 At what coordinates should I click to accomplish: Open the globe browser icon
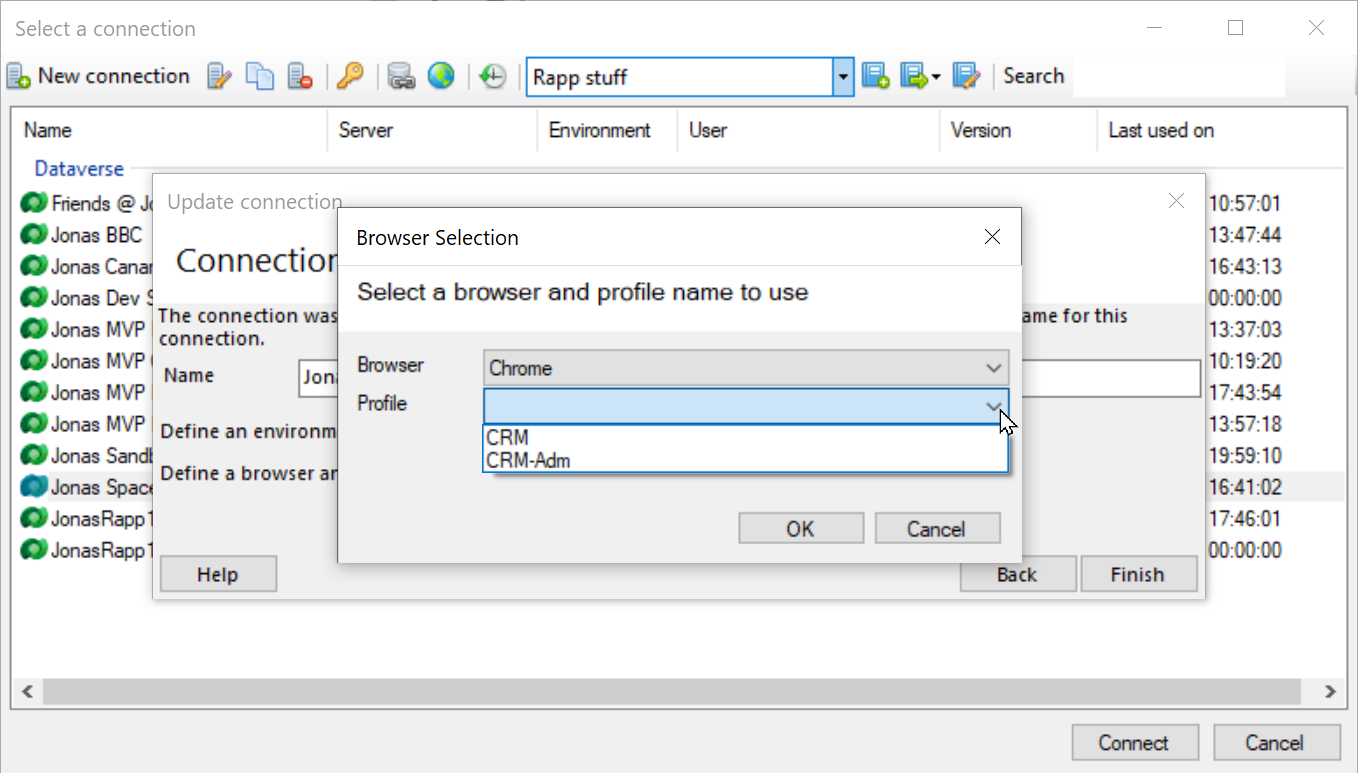442,76
